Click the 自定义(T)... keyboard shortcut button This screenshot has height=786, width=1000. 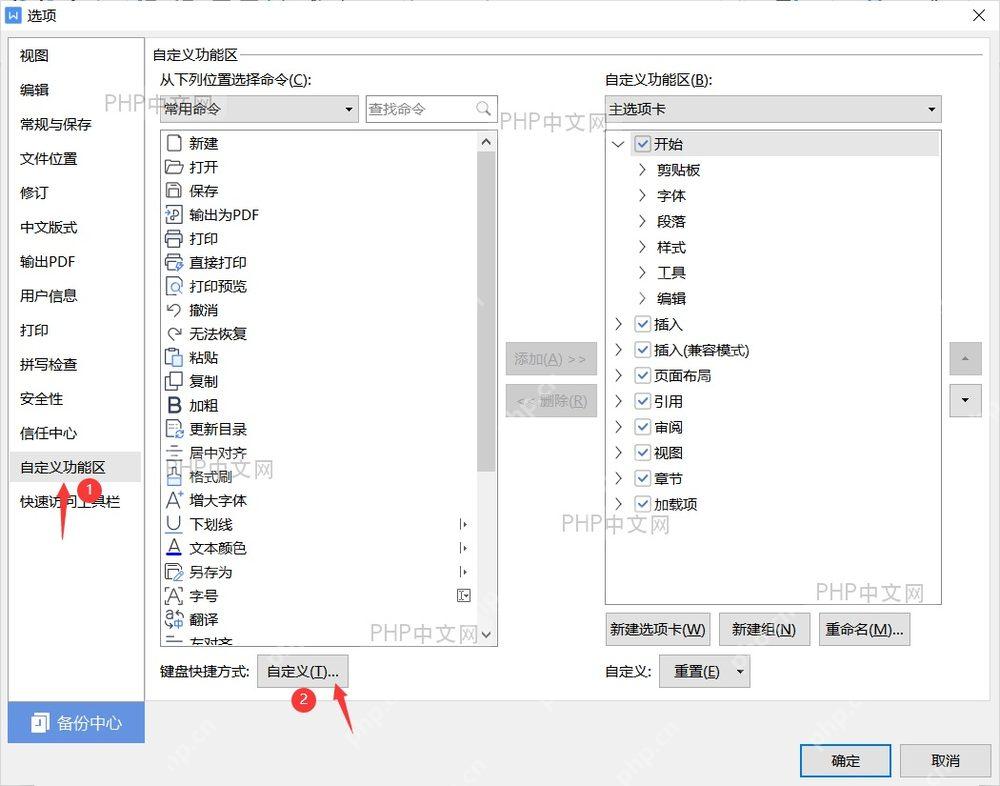tap(303, 671)
